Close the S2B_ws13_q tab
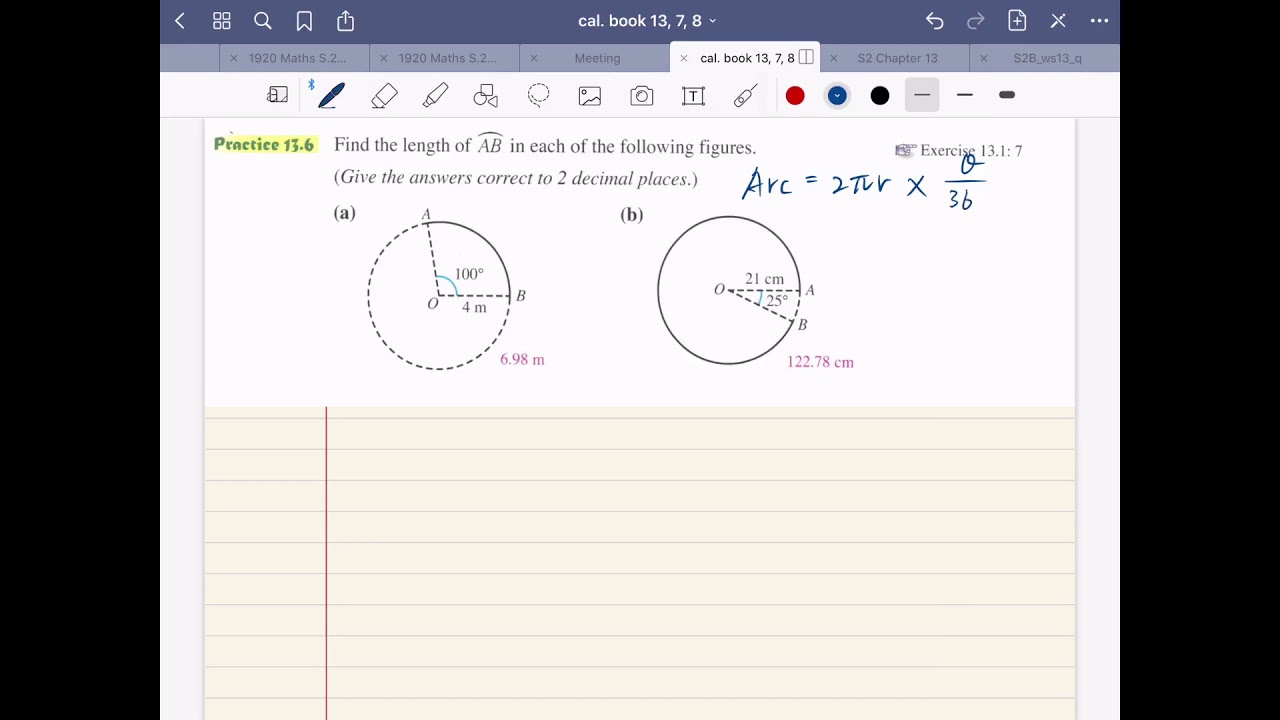This screenshot has width=1280, height=720. point(983,58)
